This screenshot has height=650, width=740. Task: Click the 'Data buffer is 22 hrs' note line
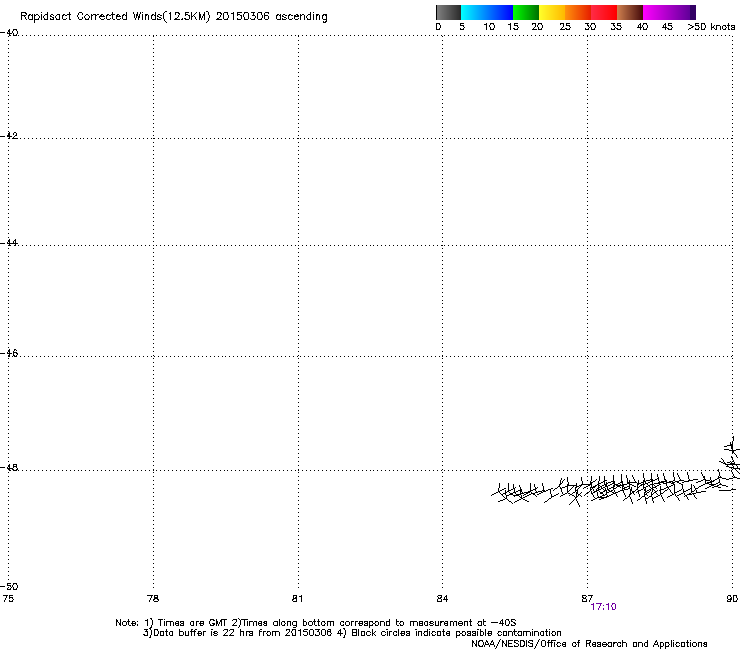pos(352,633)
